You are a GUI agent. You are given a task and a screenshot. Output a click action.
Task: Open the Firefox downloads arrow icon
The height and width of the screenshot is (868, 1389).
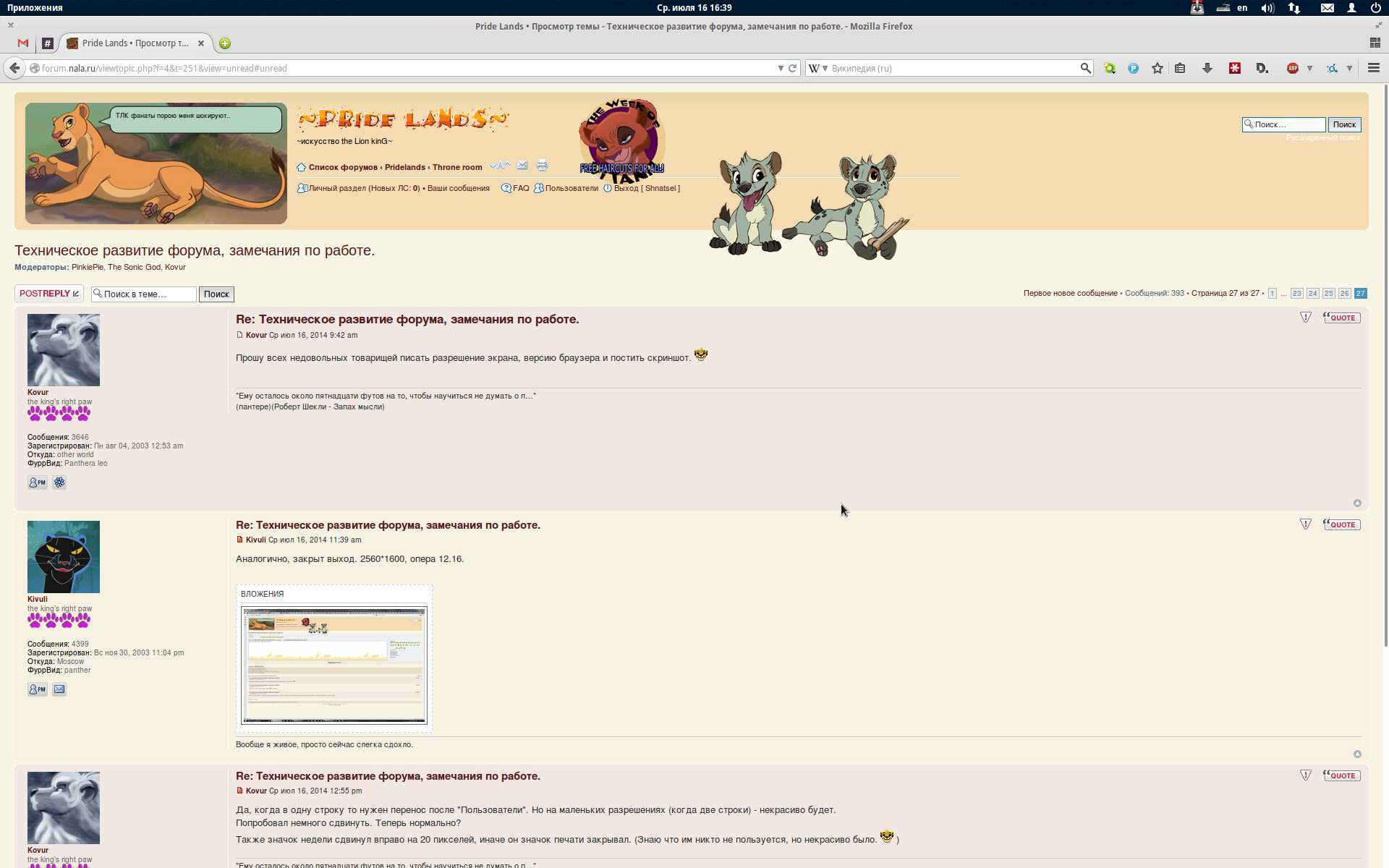point(1207,68)
